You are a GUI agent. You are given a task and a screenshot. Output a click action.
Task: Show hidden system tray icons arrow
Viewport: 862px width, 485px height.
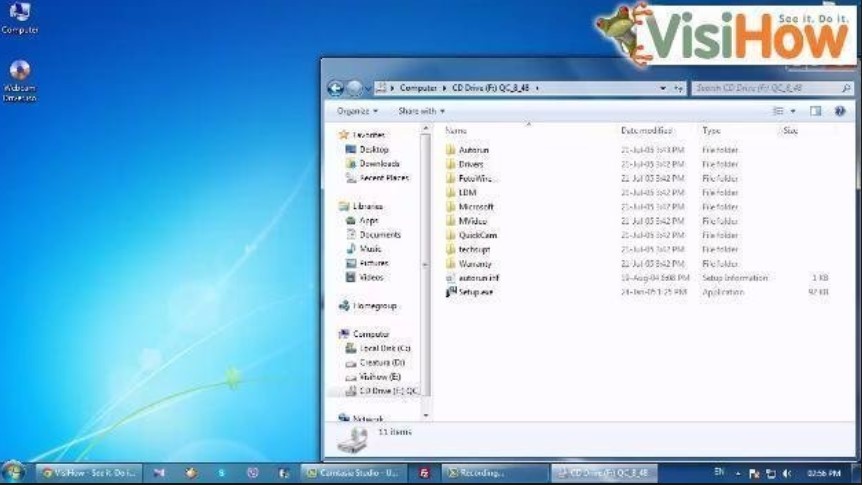tap(738, 473)
